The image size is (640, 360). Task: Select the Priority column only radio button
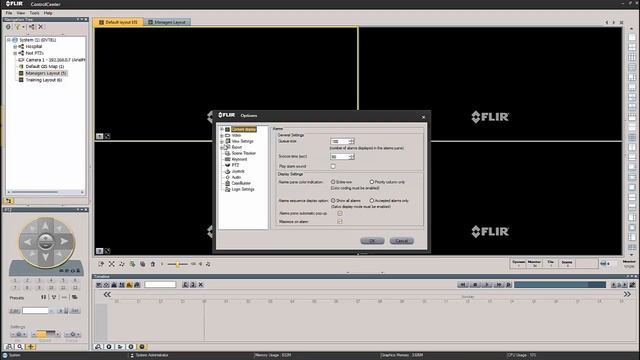pos(372,182)
